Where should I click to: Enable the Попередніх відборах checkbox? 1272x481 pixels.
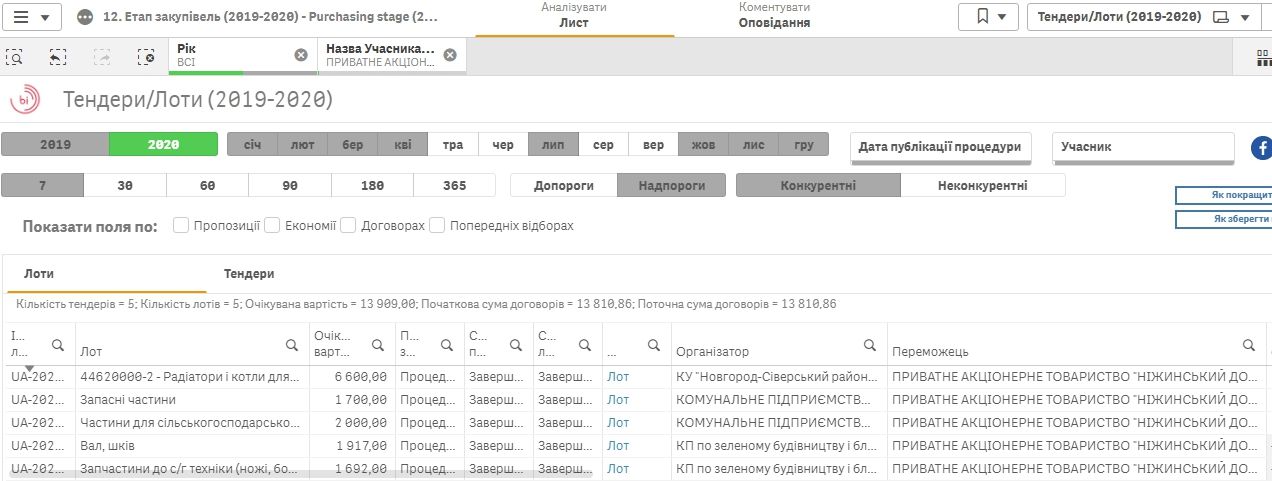tap(437, 225)
